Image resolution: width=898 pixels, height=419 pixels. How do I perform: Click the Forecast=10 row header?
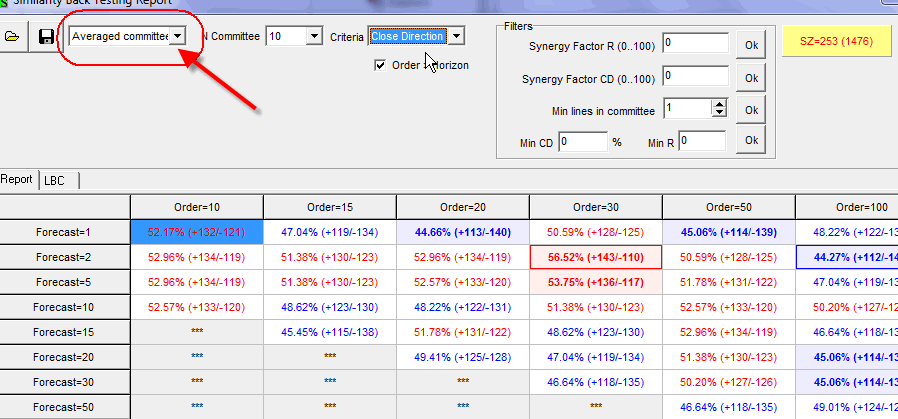click(65, 309)
